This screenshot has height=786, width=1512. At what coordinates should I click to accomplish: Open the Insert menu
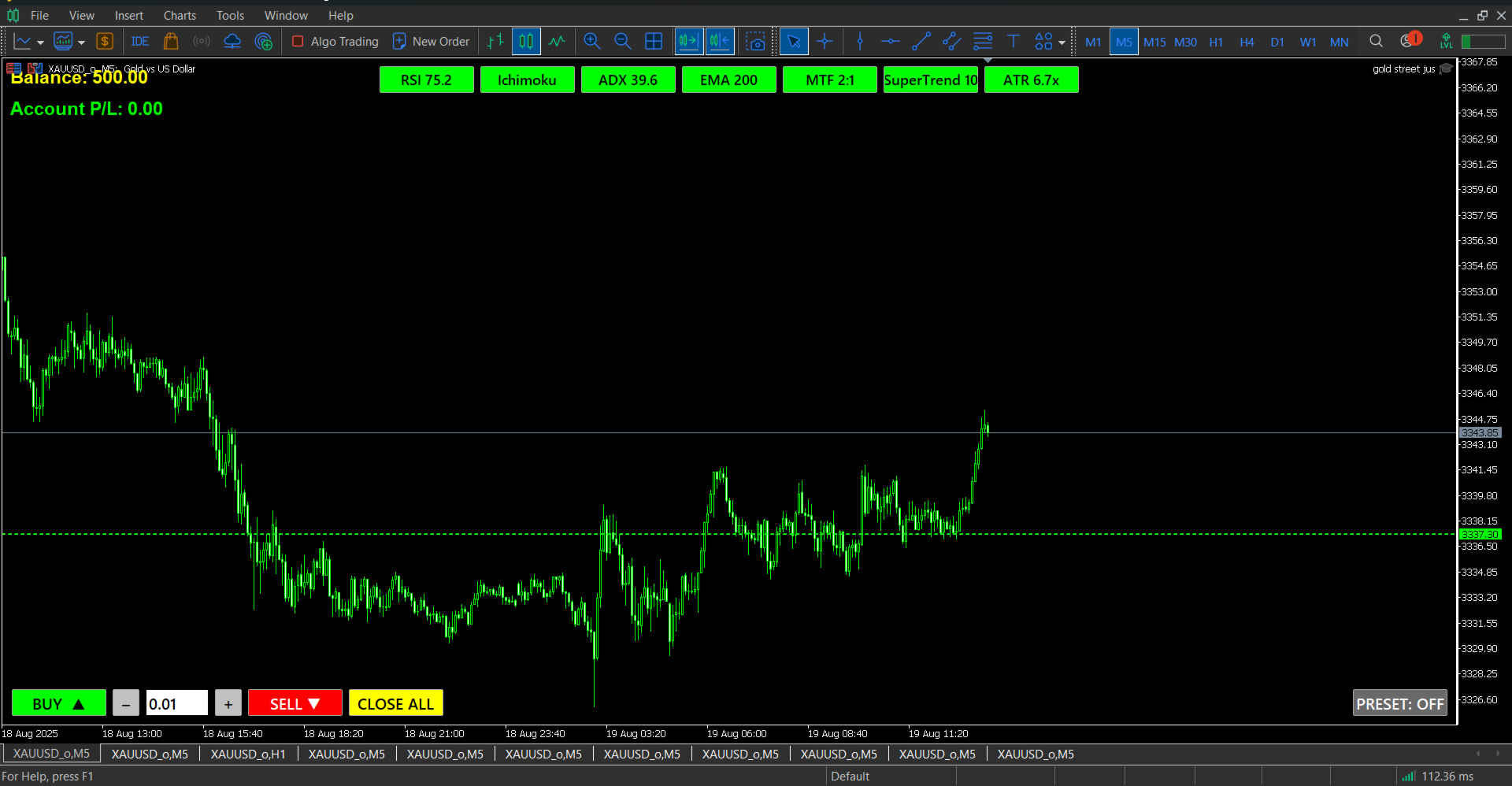point(128,15)
